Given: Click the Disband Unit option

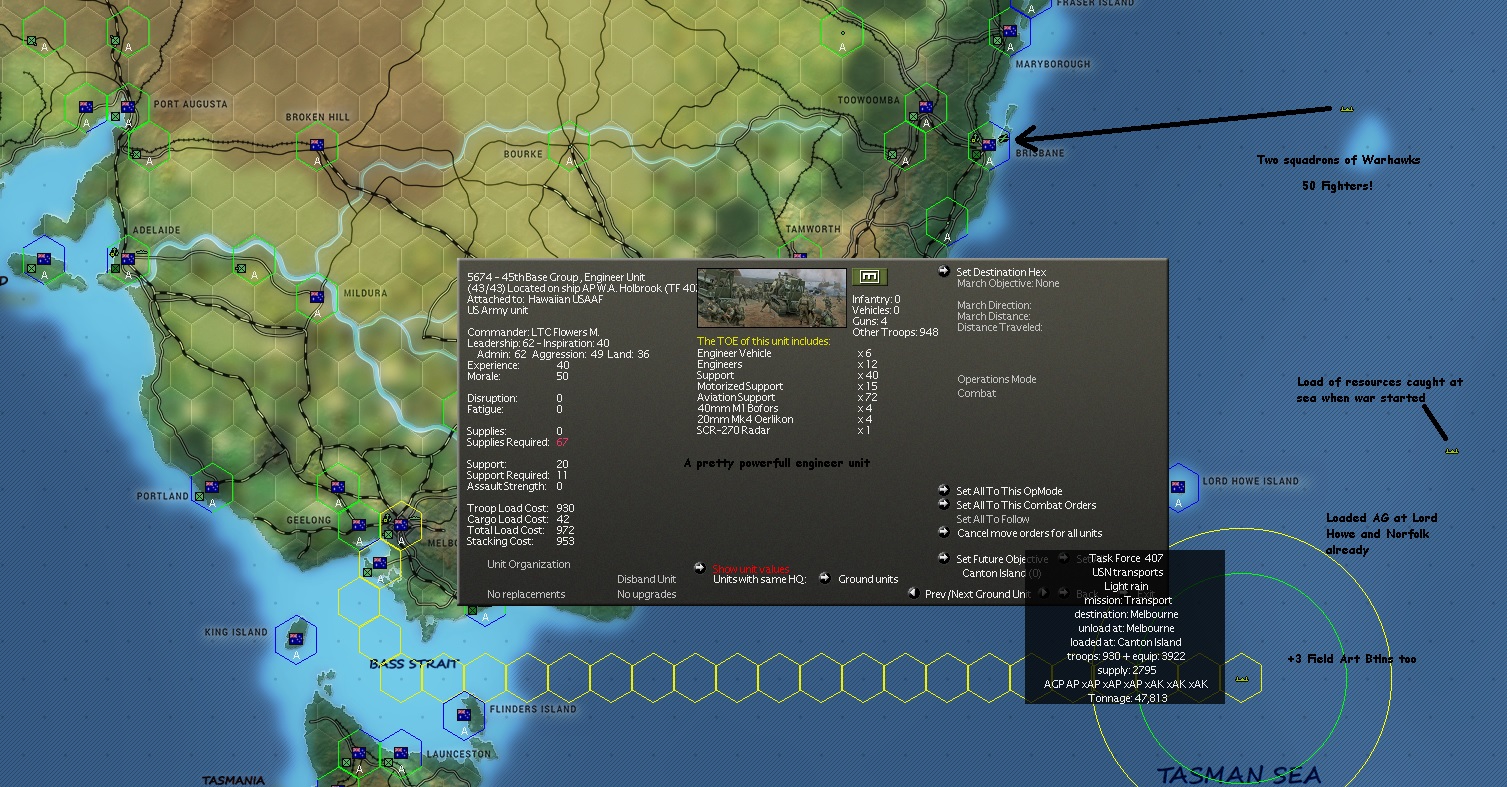Looking at the screenshot, I should [x=646, y=579].
